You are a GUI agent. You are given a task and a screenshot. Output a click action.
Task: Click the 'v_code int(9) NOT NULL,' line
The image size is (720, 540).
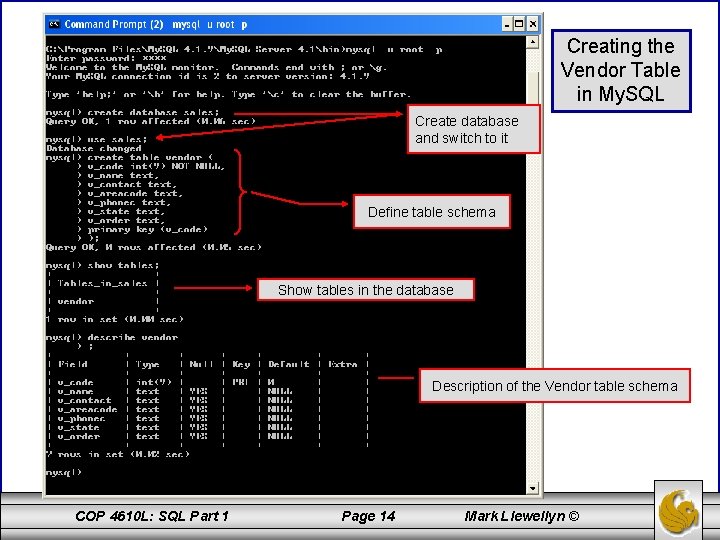coord(152,166)
